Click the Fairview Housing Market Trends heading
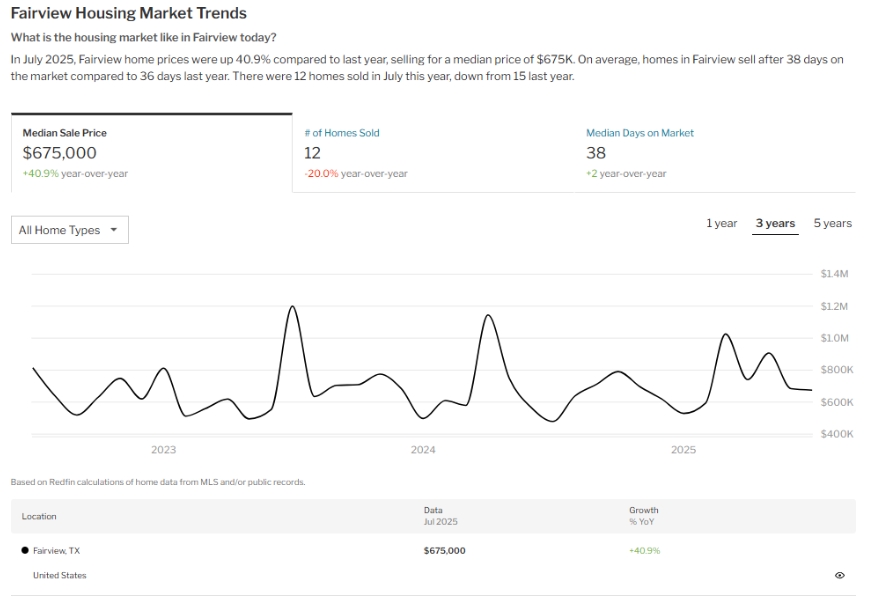Image resolution: width=874 pixels, height=603 pixels. click(x=128, y=14)
